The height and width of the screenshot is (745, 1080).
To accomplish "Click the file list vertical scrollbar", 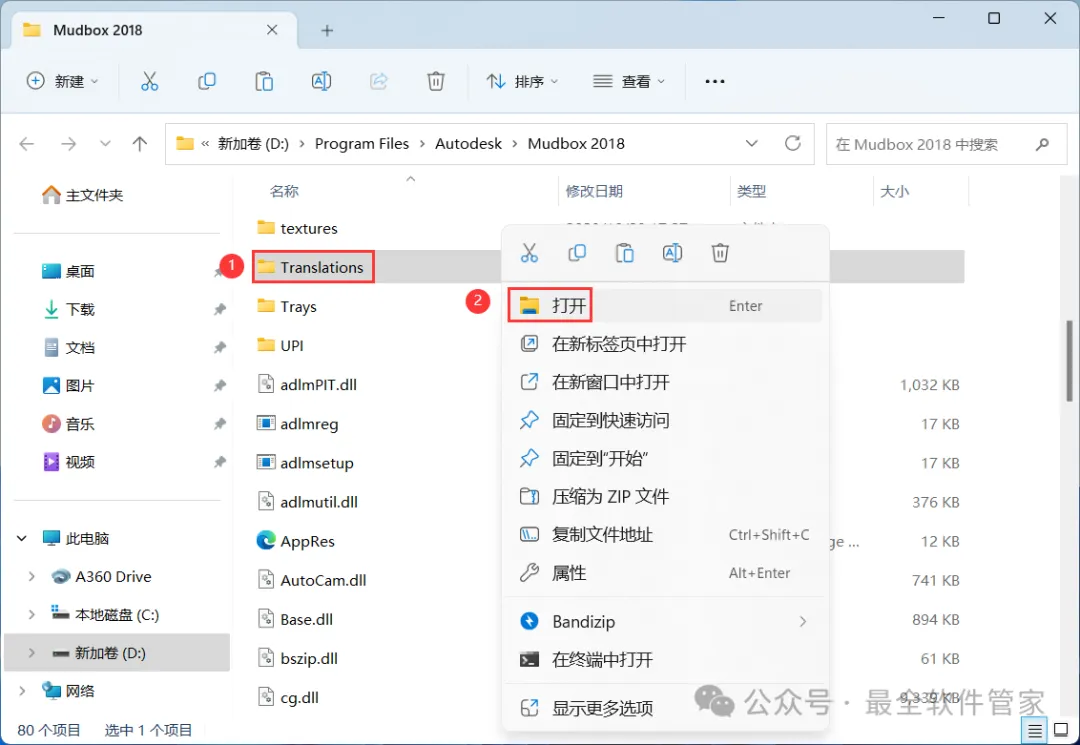I will coord(1070,359).
